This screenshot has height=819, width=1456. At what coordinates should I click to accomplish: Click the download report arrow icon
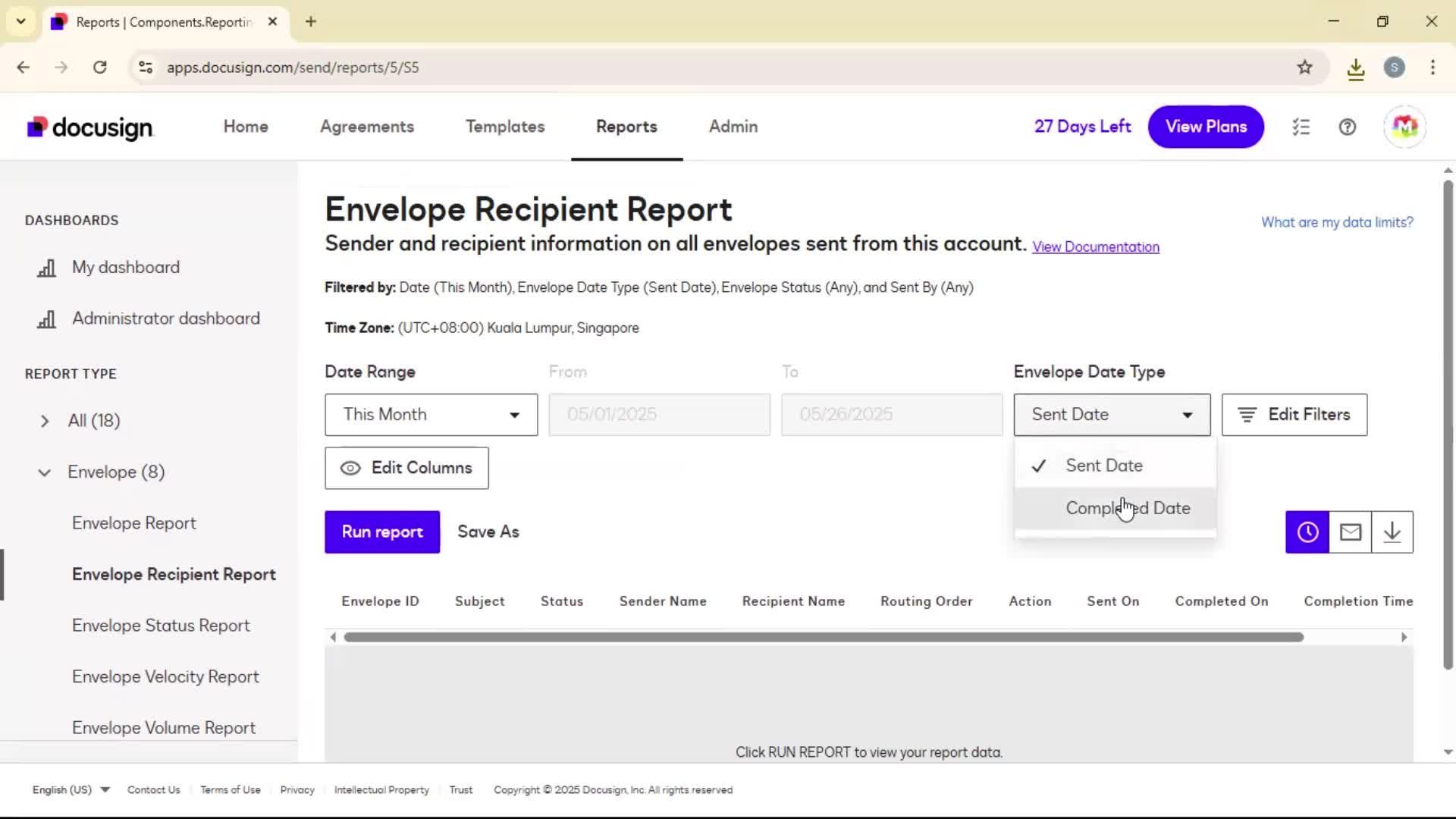coord(1392,532)
